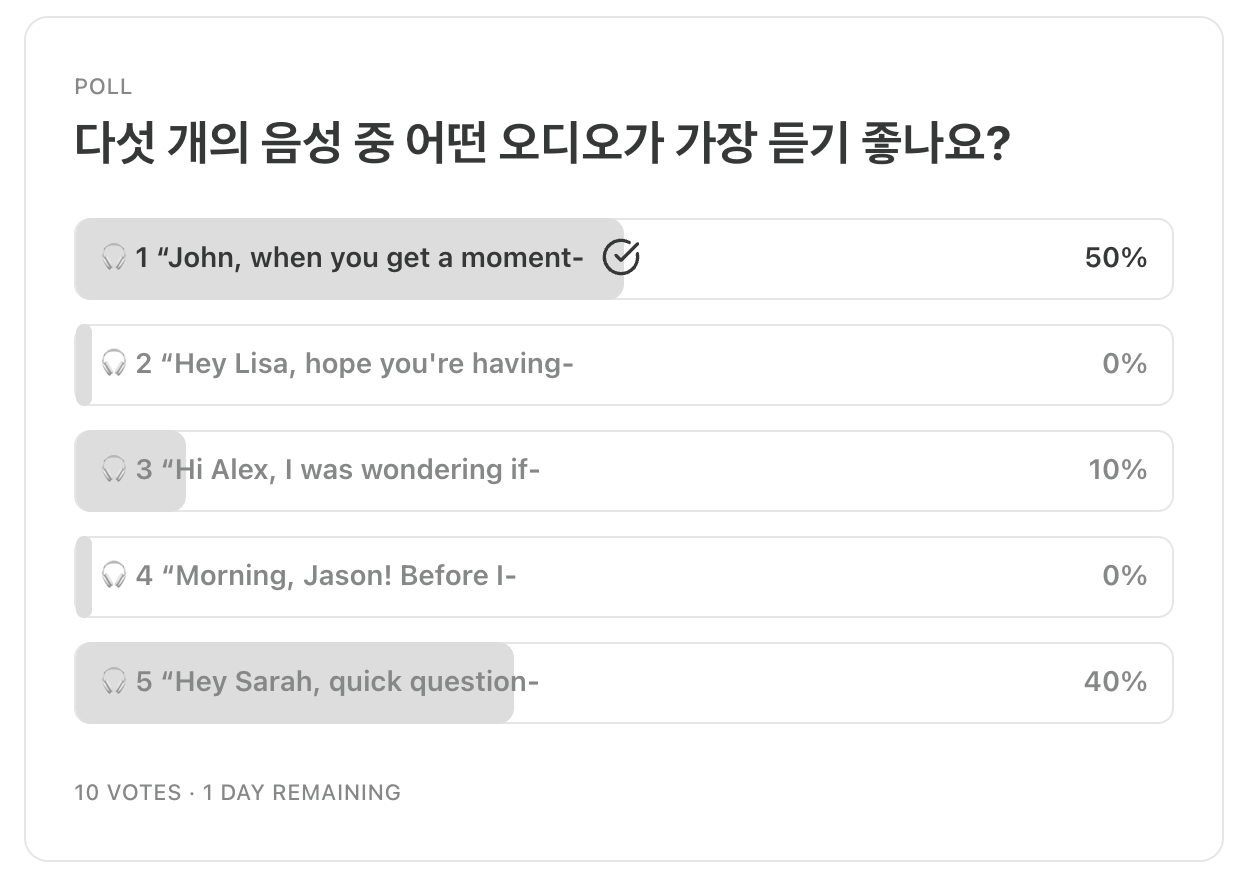Click the 40% result for the Sarah option

1115,682
